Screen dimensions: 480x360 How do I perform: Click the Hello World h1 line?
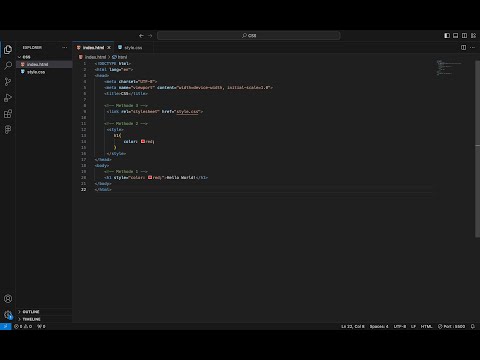pos(156,177)
